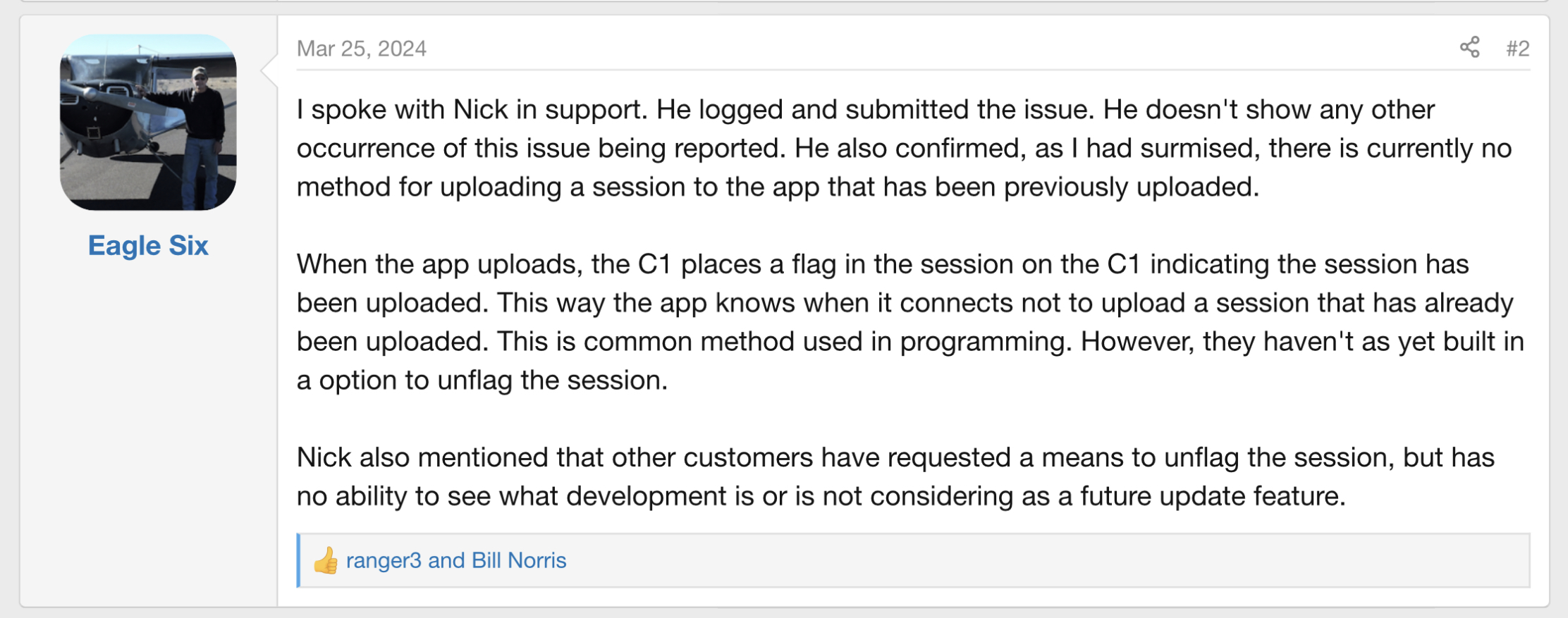
Task: Click "ranger3" in the likes list
Action: [x=384, y=560]
